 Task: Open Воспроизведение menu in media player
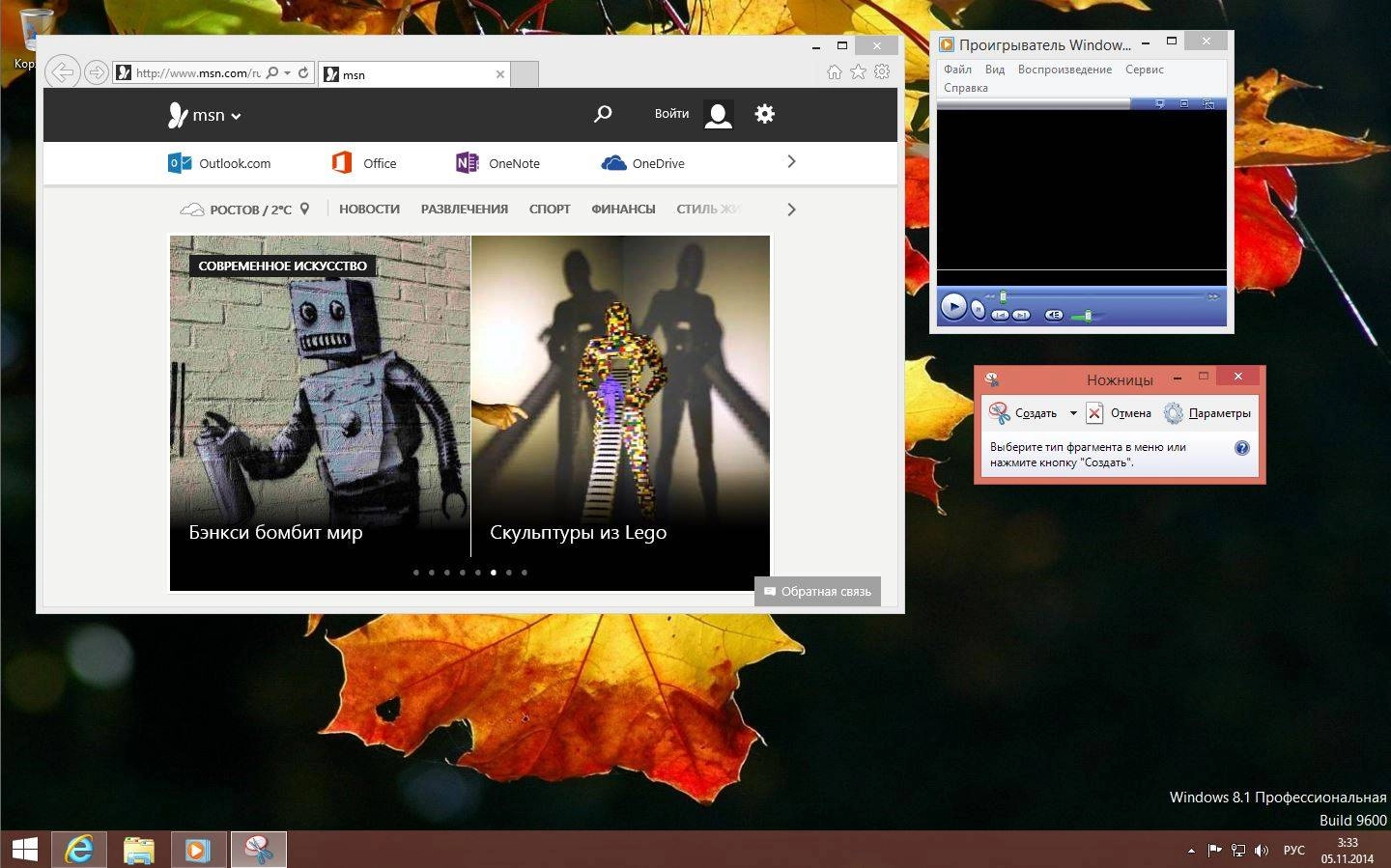(1065, 70)
